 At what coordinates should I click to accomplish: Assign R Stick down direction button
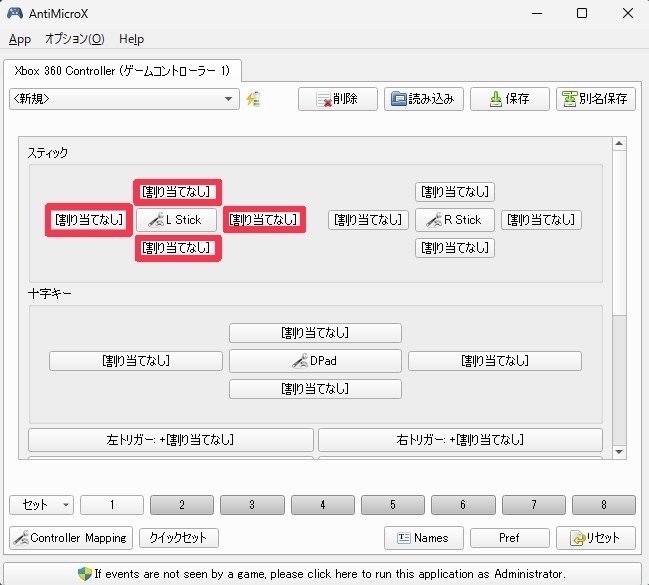pyautogui.click(x=455, y=248)
